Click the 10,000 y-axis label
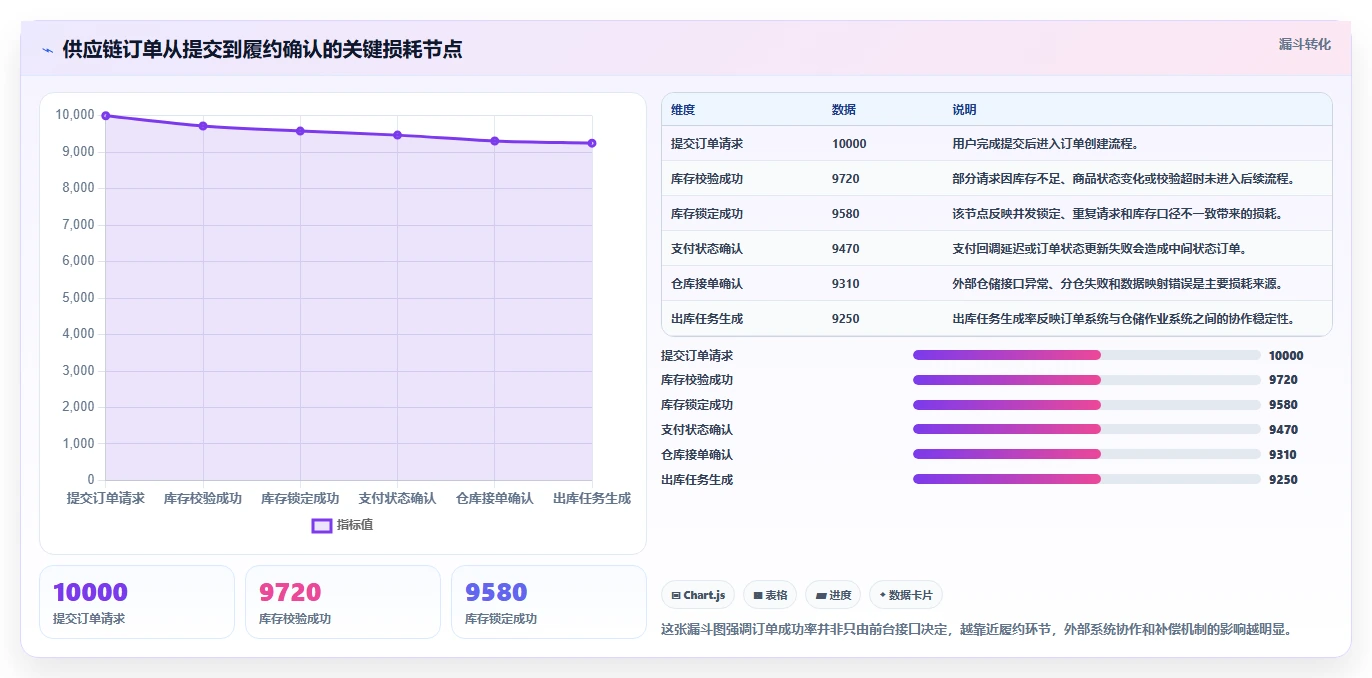 click(x=75, y=115)
